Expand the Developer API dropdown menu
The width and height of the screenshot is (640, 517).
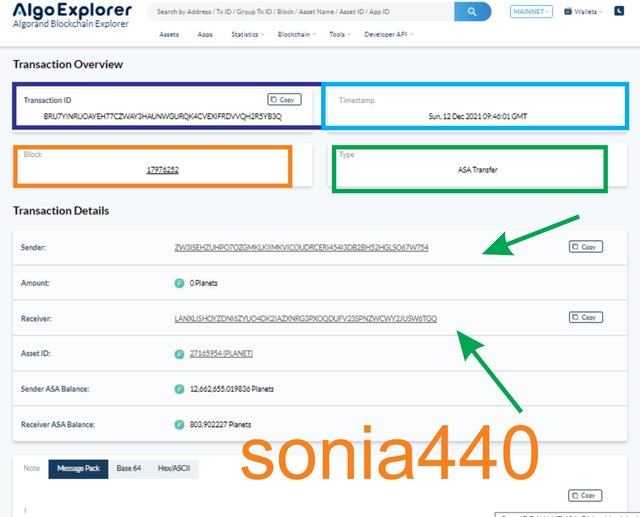389,34
